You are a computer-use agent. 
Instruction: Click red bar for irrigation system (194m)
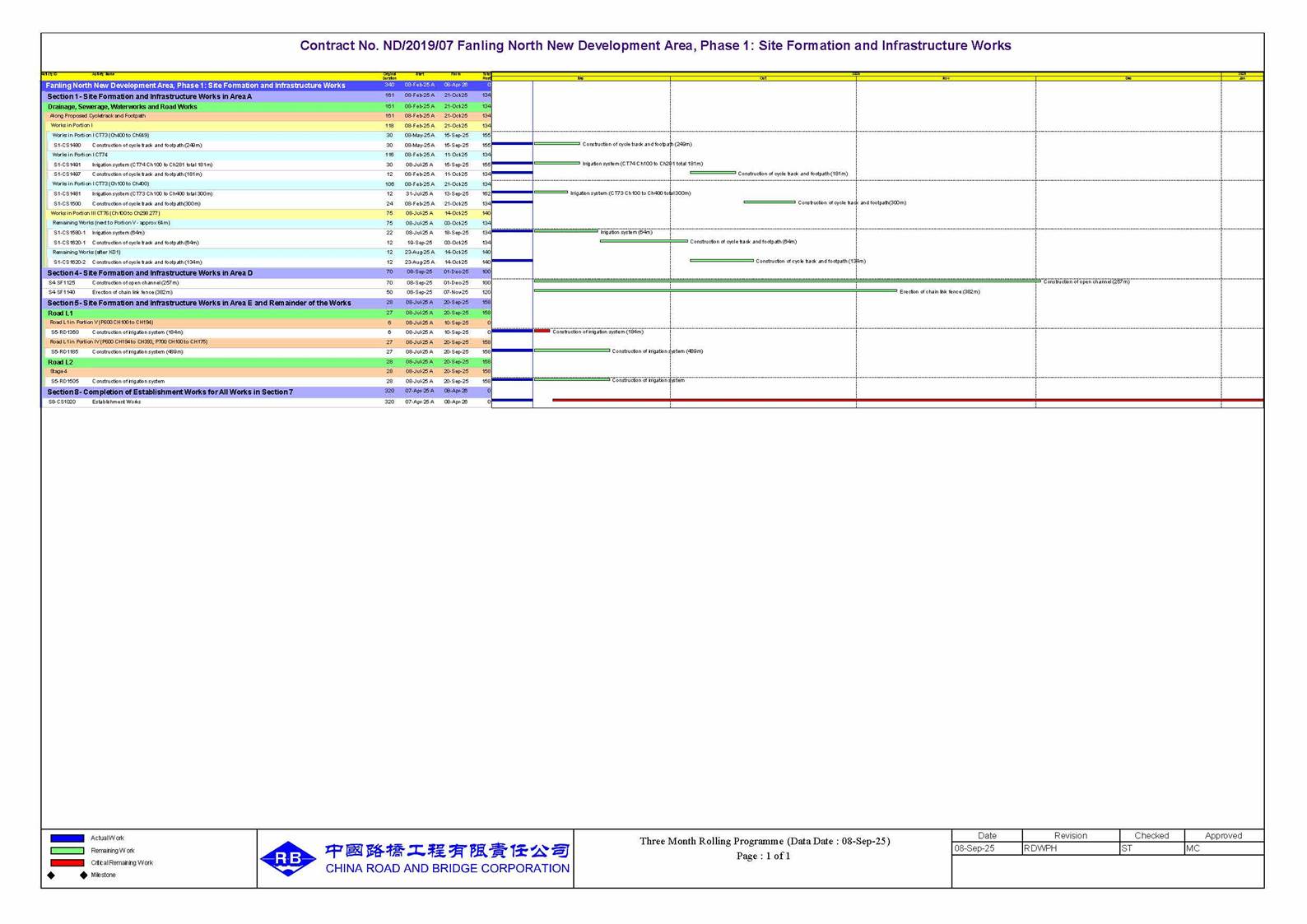pyautogui.click(x=542, y=332)
